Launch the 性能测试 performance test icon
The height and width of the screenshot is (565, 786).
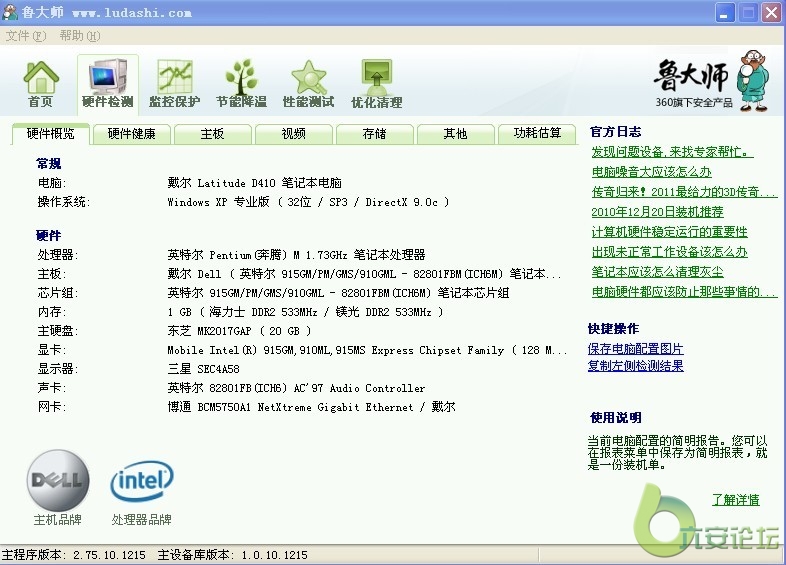308,84
